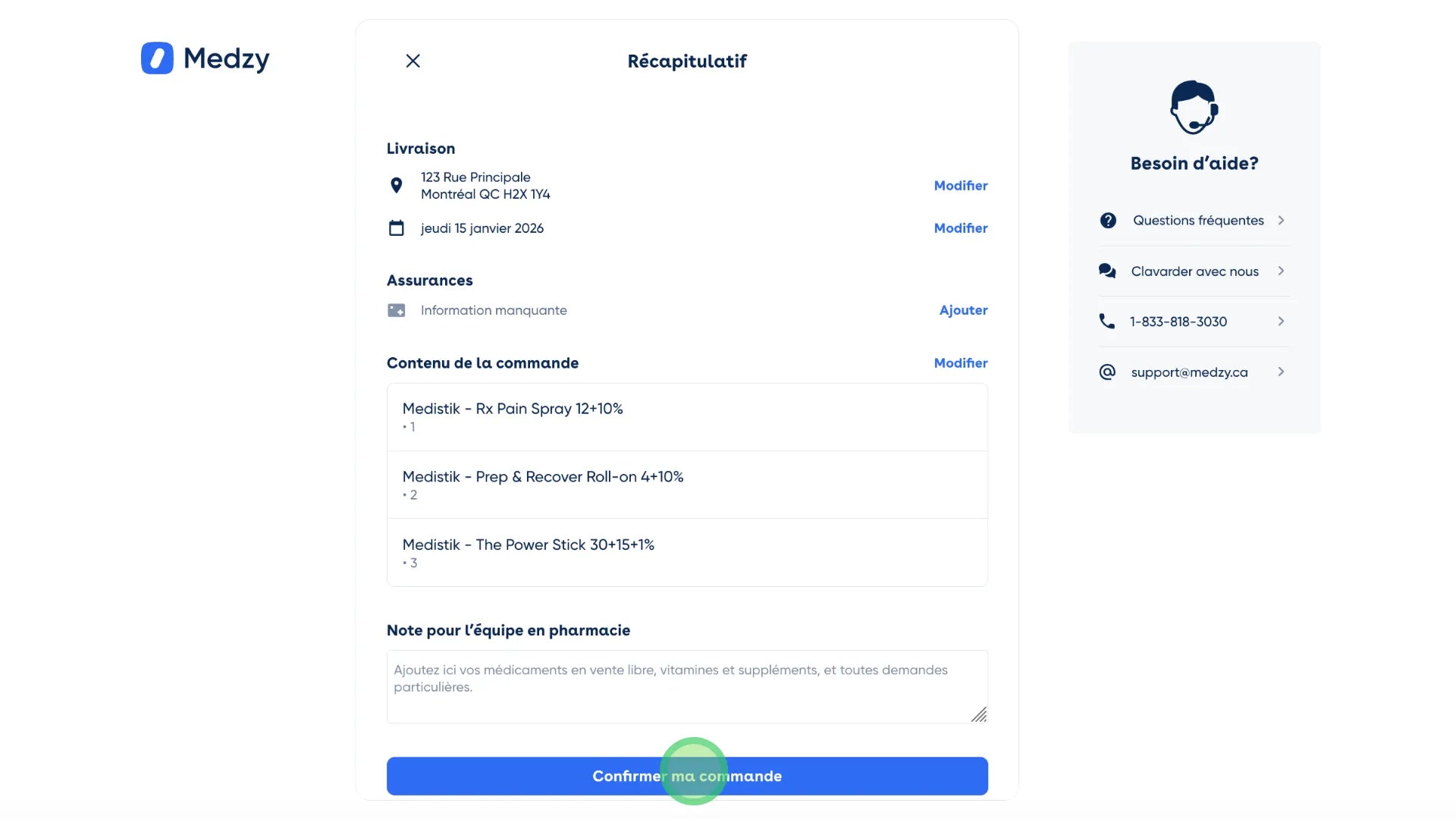This screenshot has width=1456, height=819.
Task: Modify the Contenu de la commande
Action: coord(960,362)
